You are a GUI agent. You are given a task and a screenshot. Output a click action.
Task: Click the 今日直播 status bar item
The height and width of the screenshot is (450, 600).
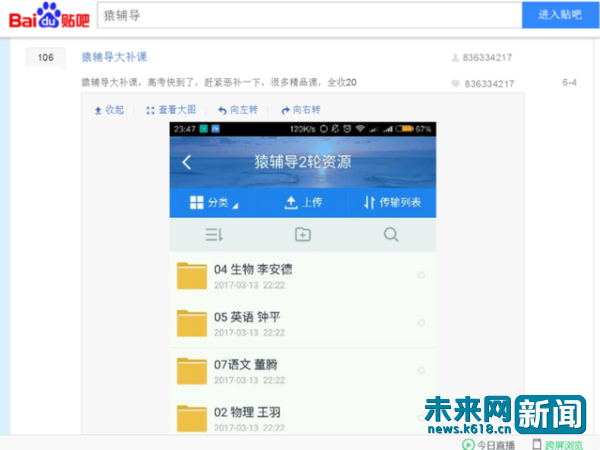click(489, 445)
